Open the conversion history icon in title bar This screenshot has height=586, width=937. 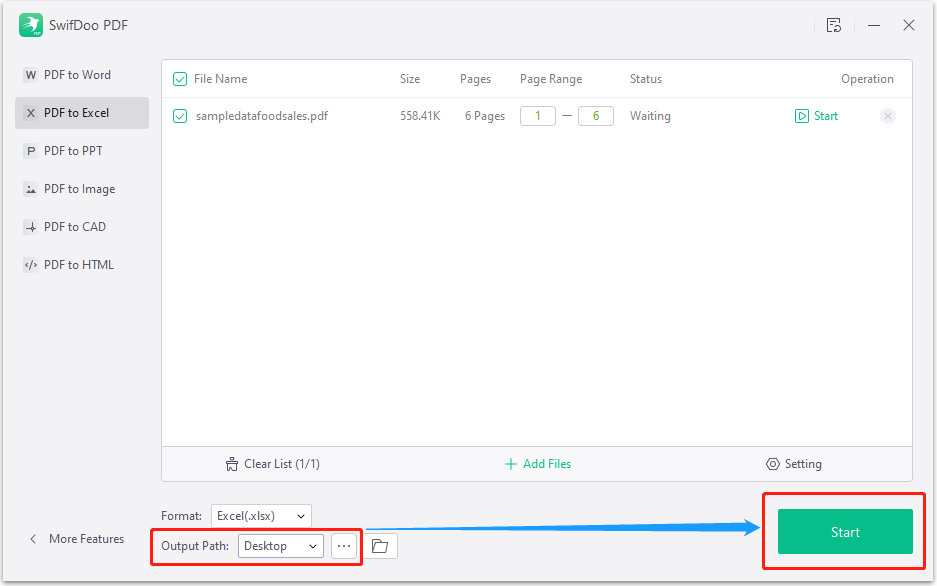pos(834,25)
